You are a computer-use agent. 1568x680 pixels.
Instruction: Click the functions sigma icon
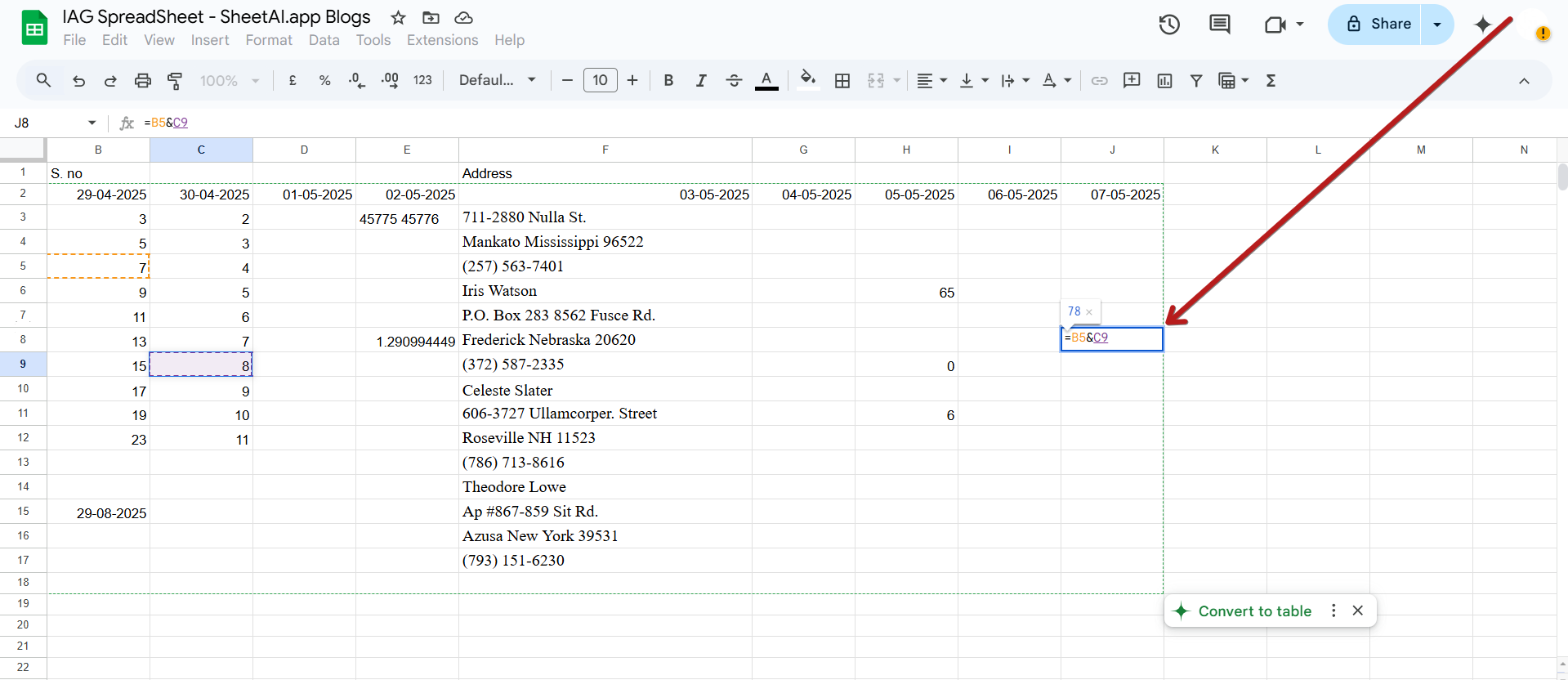1271,80
